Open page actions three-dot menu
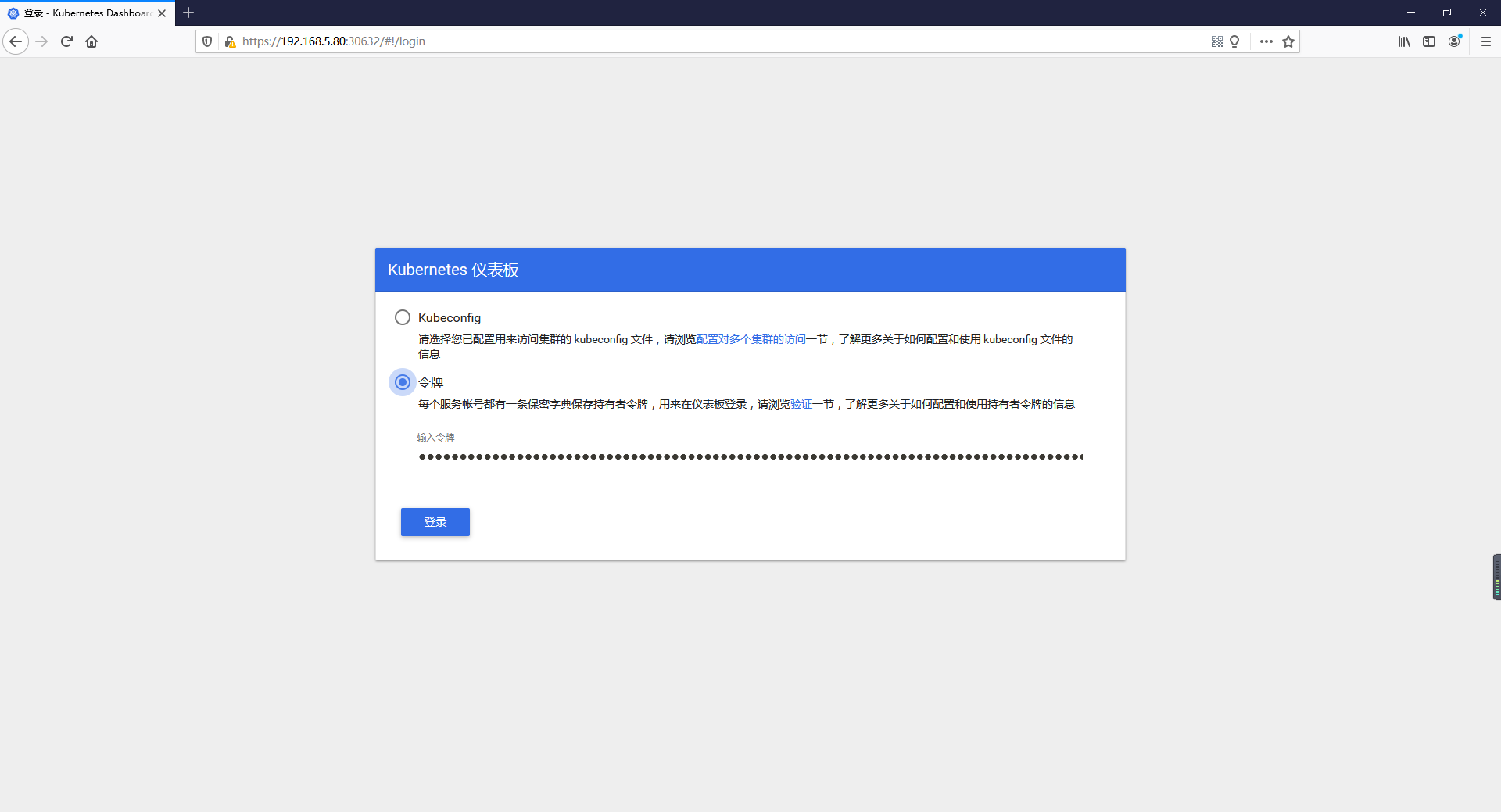1501x812 pixels. click(1266, 41)
